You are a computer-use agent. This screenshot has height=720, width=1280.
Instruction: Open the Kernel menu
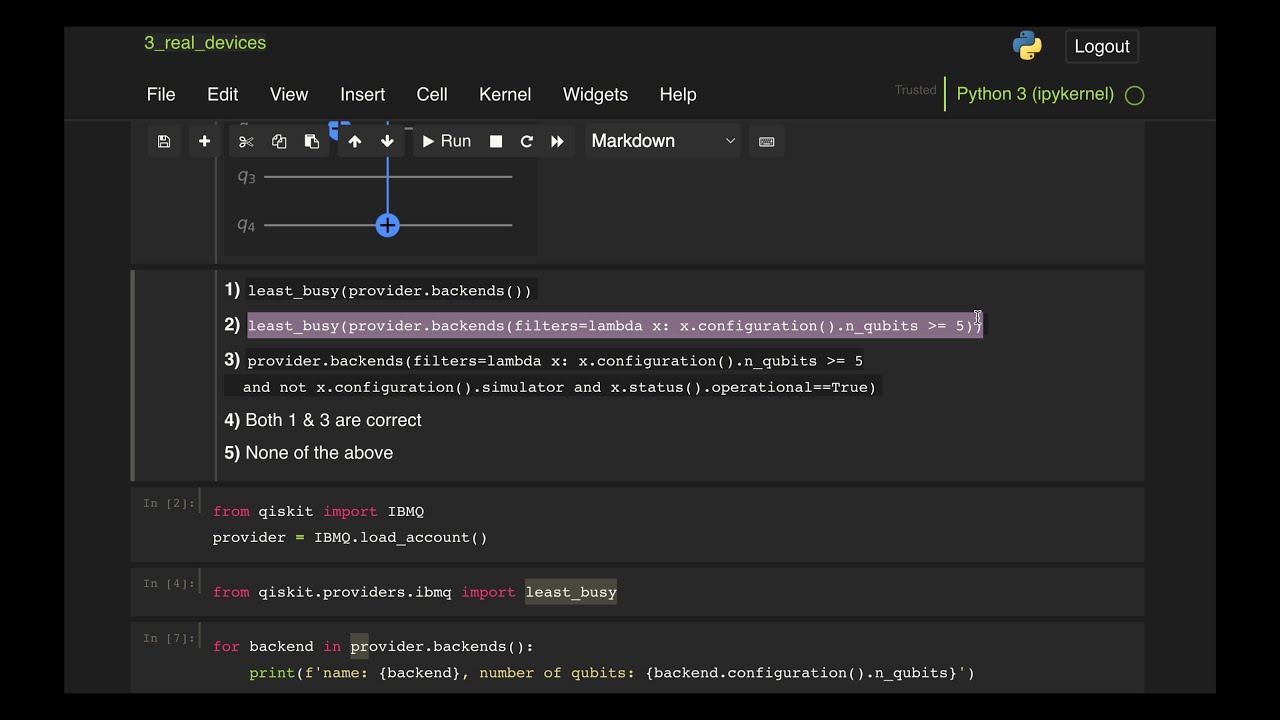click(x=505, y=94)
